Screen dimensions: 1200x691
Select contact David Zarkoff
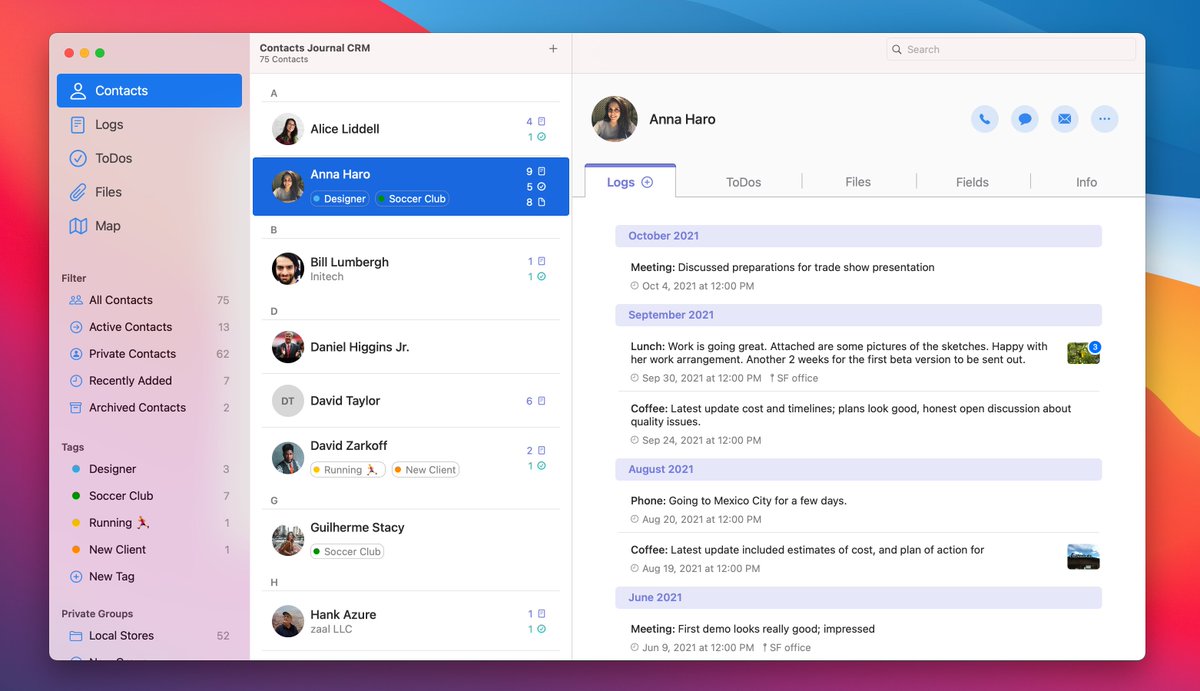411,458
